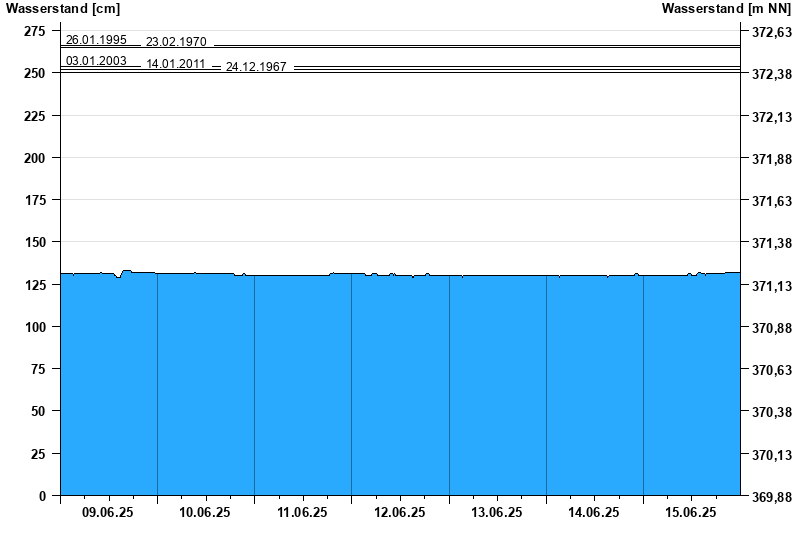Image resolution: width=800 pixels, height=550 pixels.
Task: Click the 14.06.25 date label
Action: point(593,512)
